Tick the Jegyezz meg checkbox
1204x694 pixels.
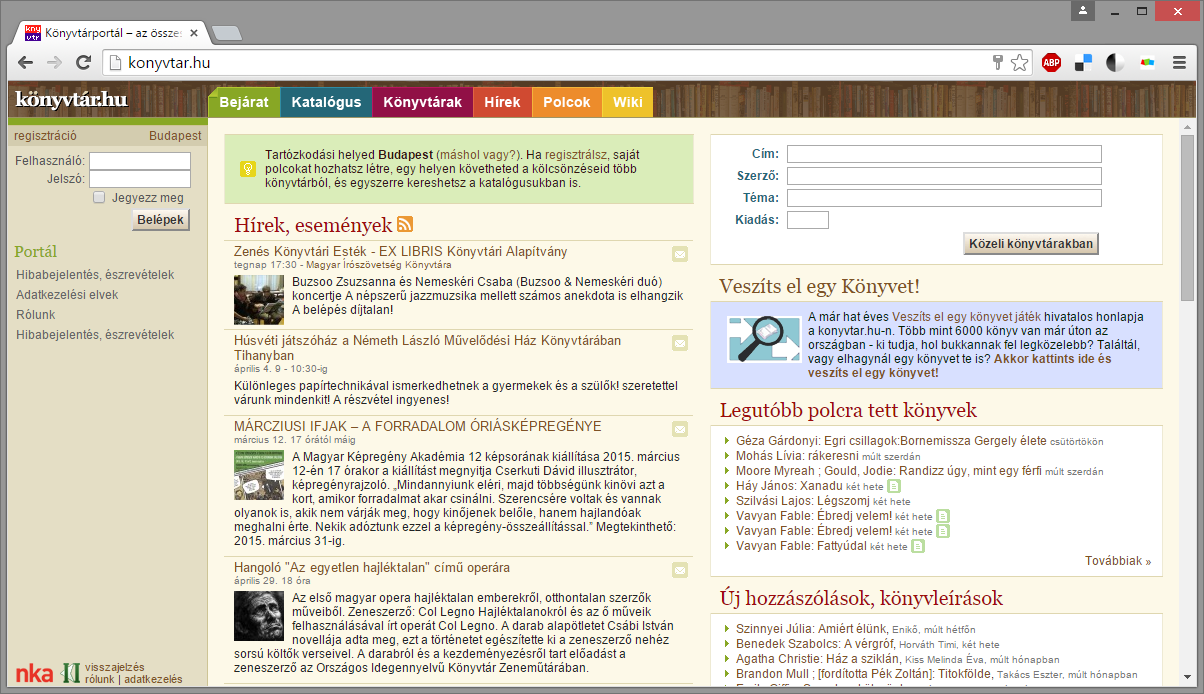point(99,197)
